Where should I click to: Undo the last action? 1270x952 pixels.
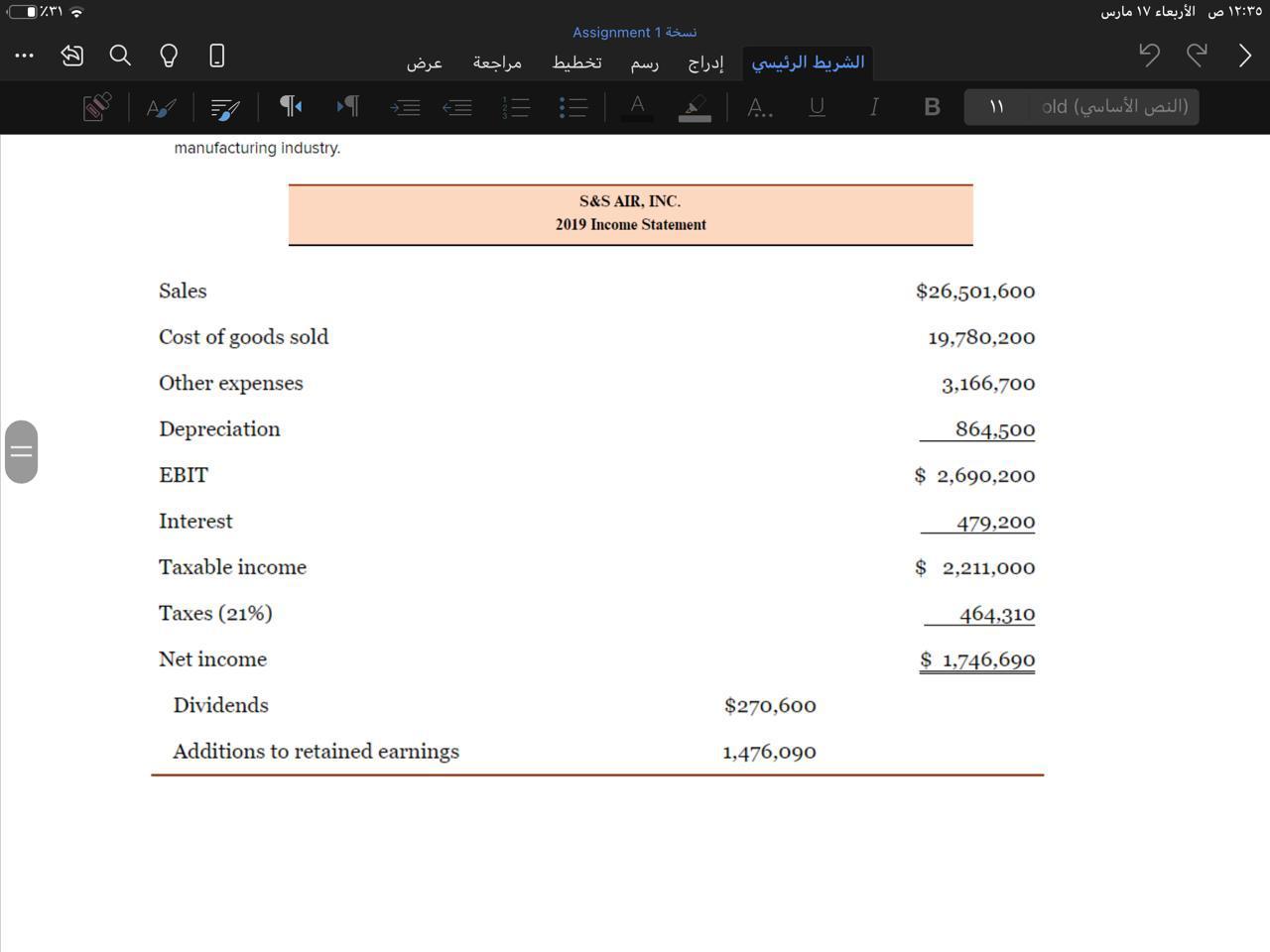click(1149, 55)
